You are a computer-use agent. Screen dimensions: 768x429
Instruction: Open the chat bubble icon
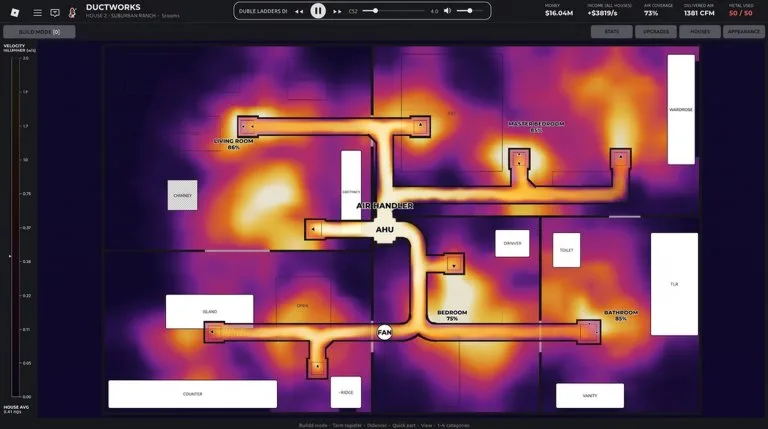click(x=55, y=13)
